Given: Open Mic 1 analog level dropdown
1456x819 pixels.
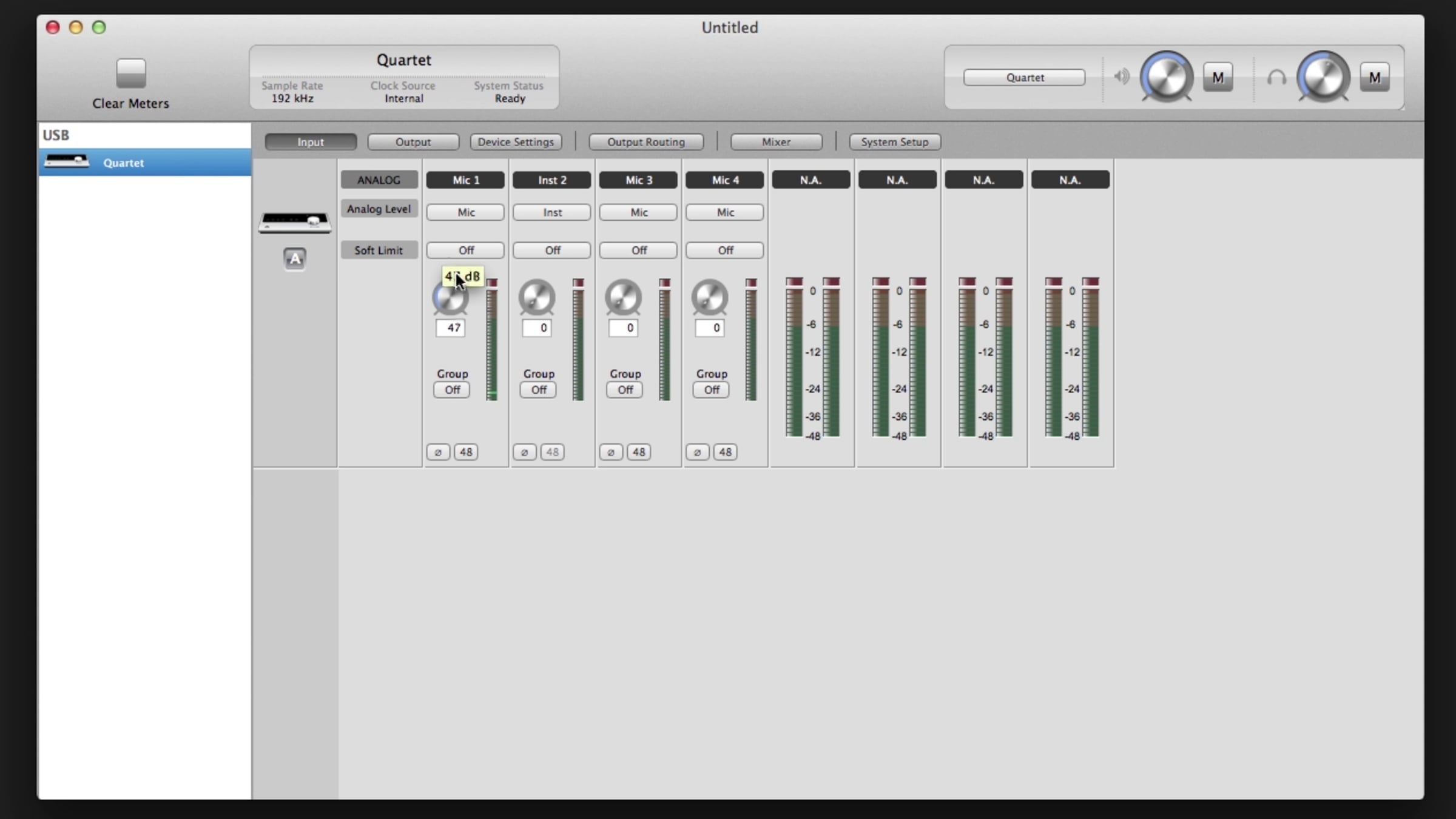Looking at the screenshot, I should point(466,212).
